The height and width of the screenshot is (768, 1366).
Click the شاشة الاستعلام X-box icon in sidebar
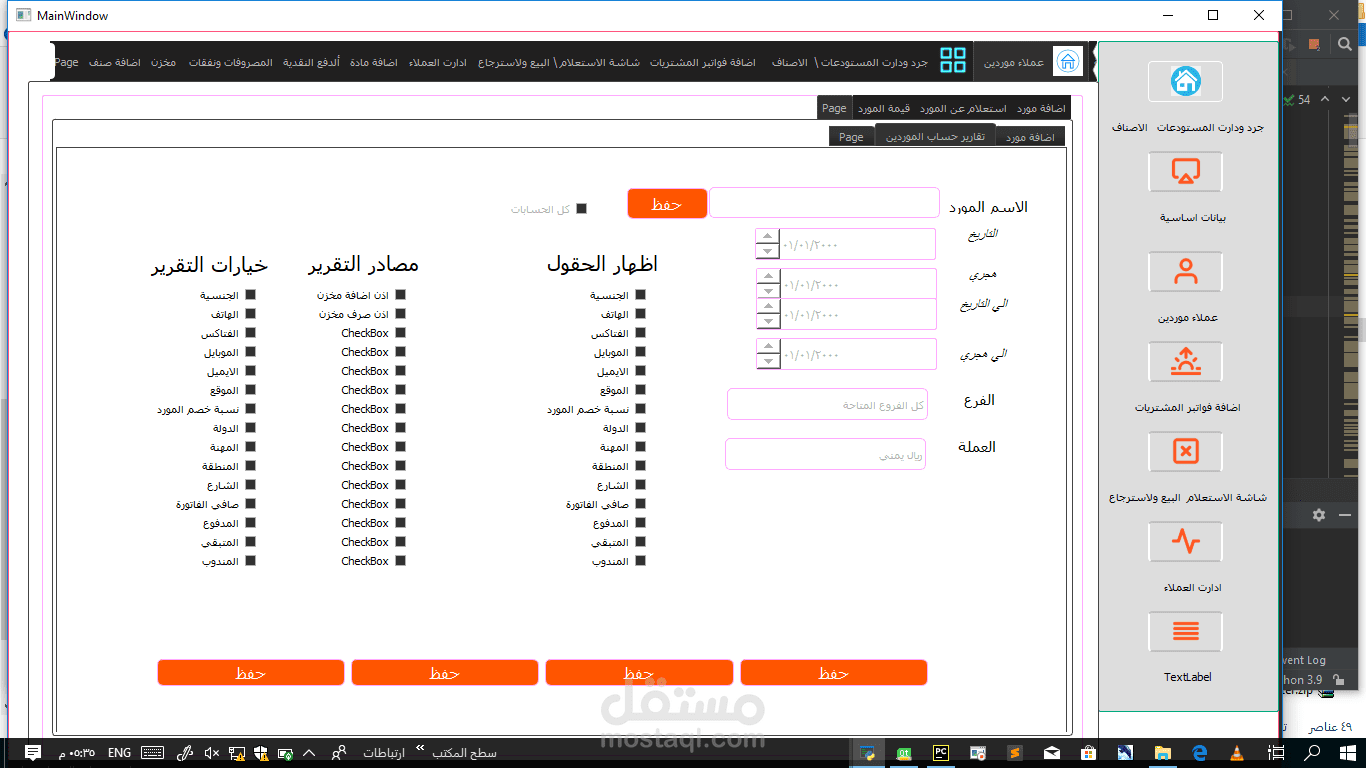point(1185,452)
